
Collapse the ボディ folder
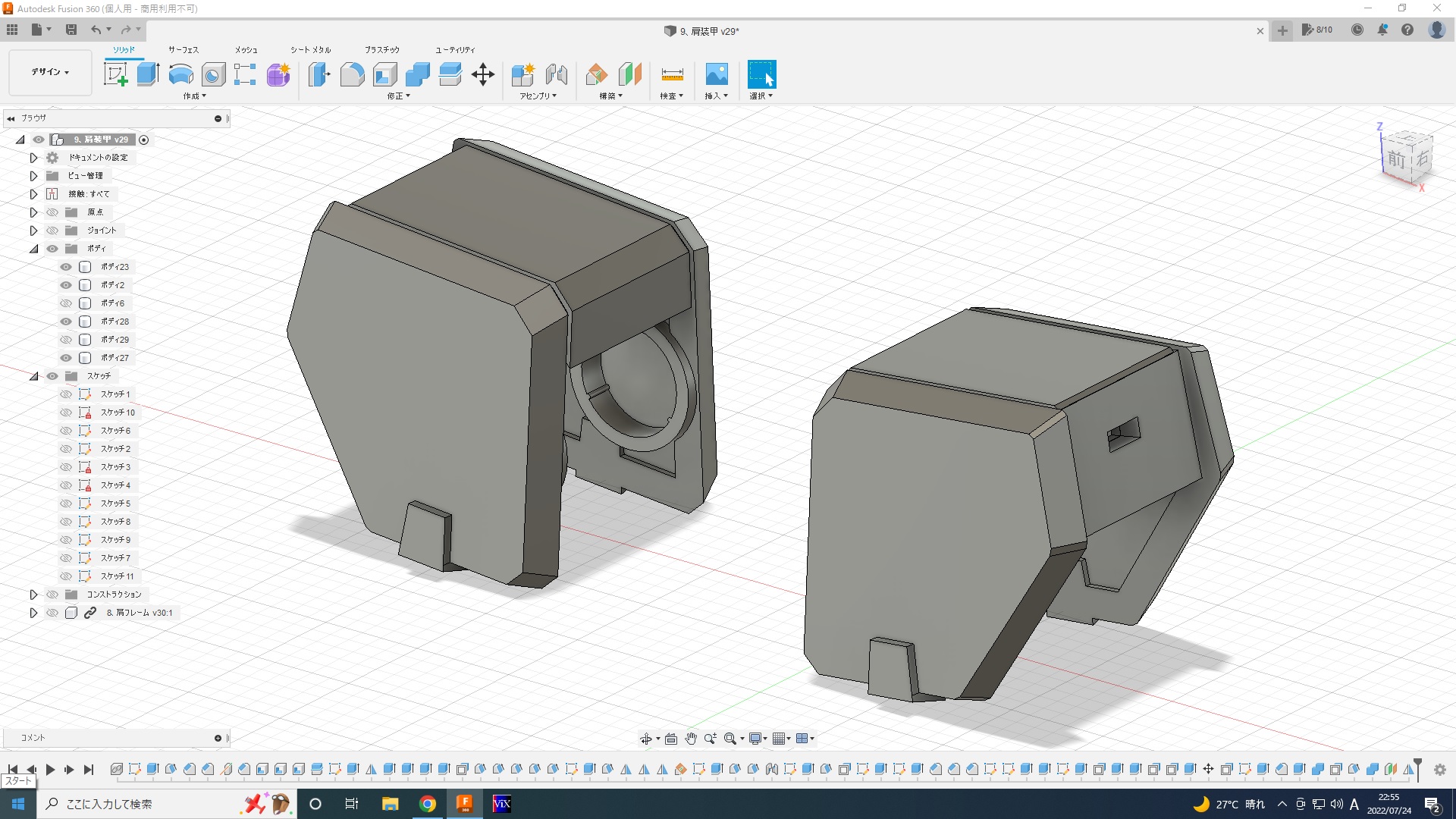point(33,249)
